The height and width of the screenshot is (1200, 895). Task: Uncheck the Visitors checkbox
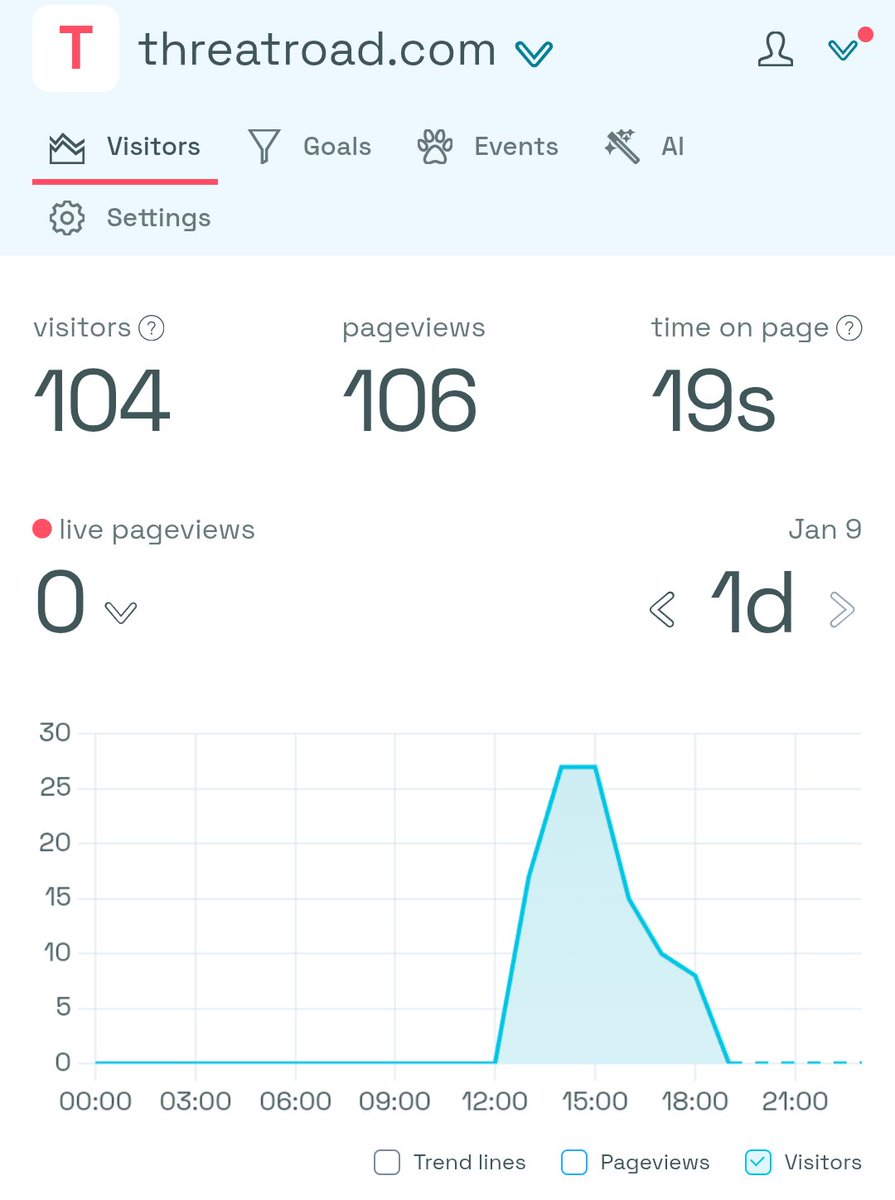tap(758, 1162)
